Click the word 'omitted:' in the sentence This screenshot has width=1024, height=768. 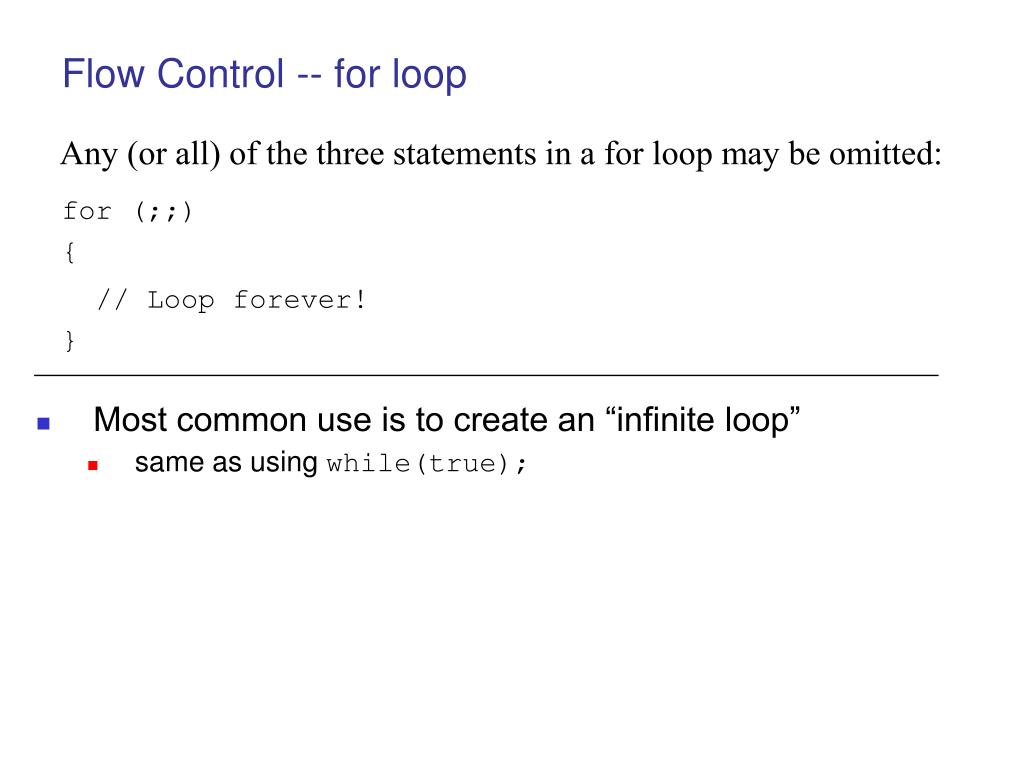(x=886, y=154)
